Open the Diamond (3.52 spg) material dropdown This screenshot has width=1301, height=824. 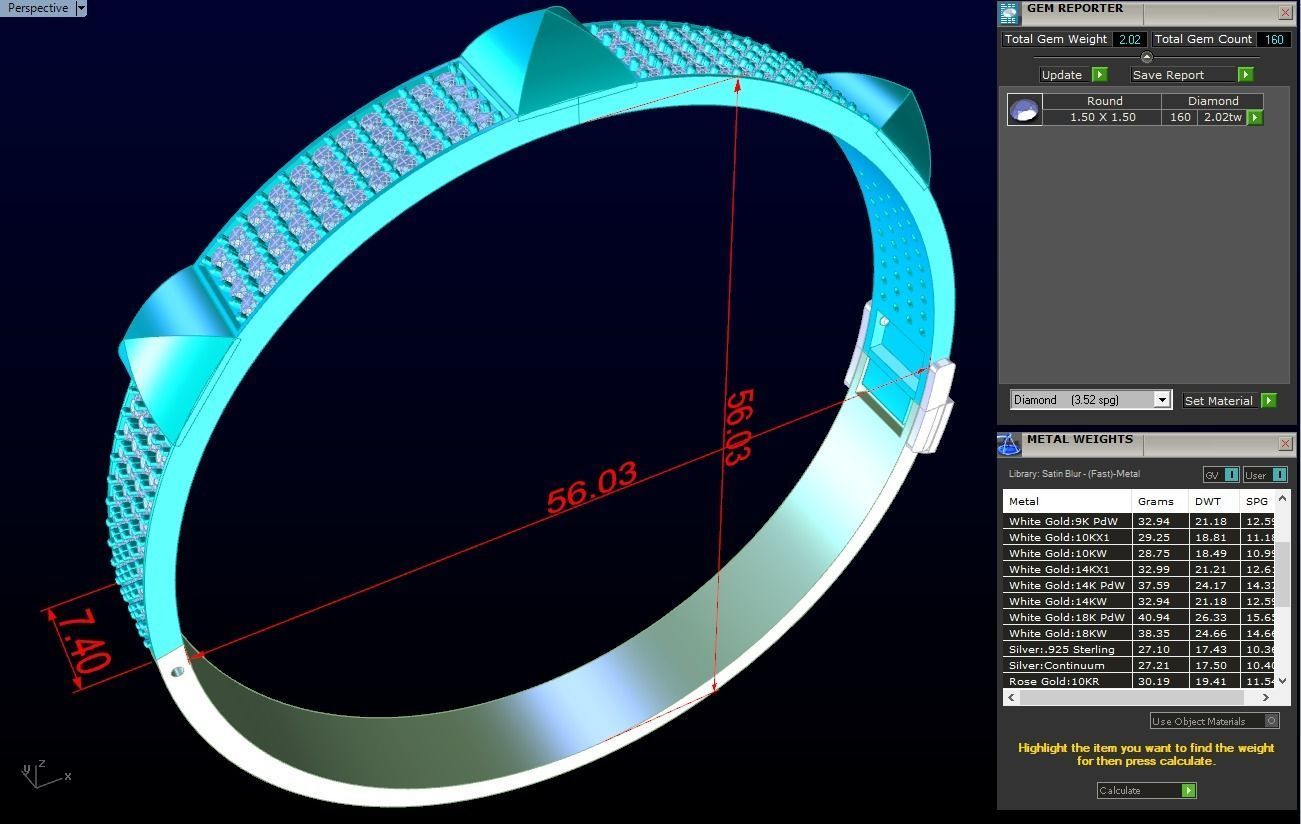pos(1161,400)
